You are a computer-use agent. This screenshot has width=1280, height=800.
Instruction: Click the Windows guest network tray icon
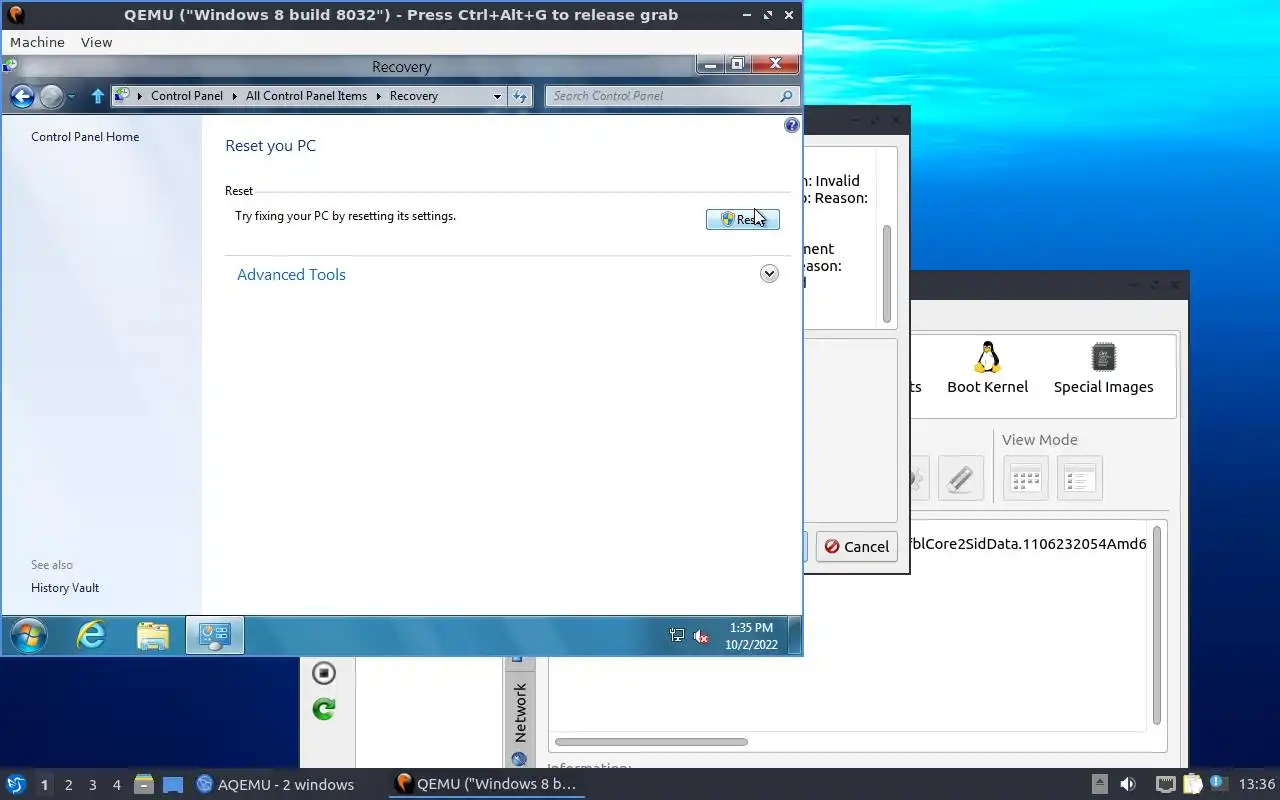[x=677, y=635]
